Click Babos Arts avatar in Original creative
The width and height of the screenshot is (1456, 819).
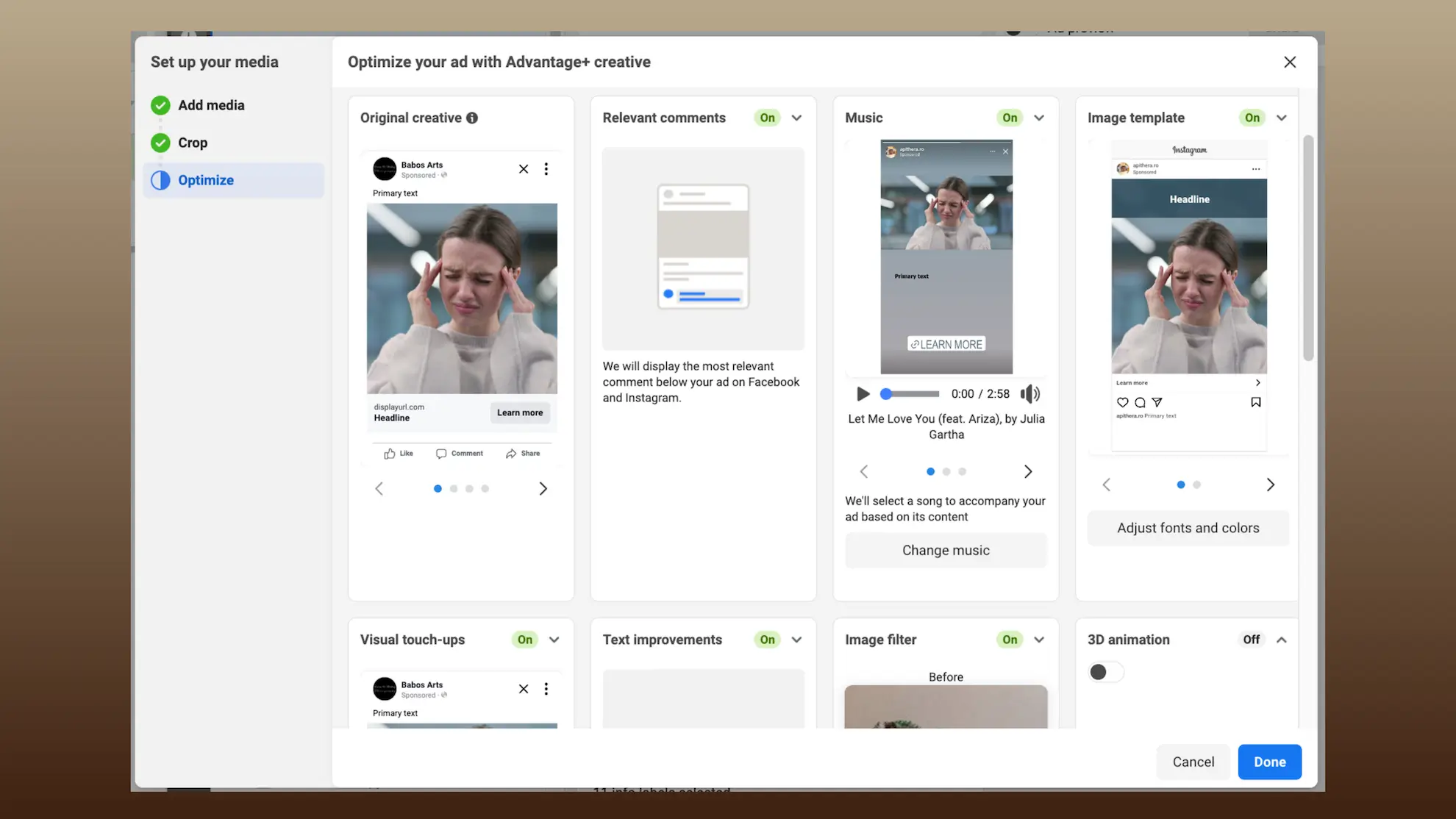tap(385, 169)
